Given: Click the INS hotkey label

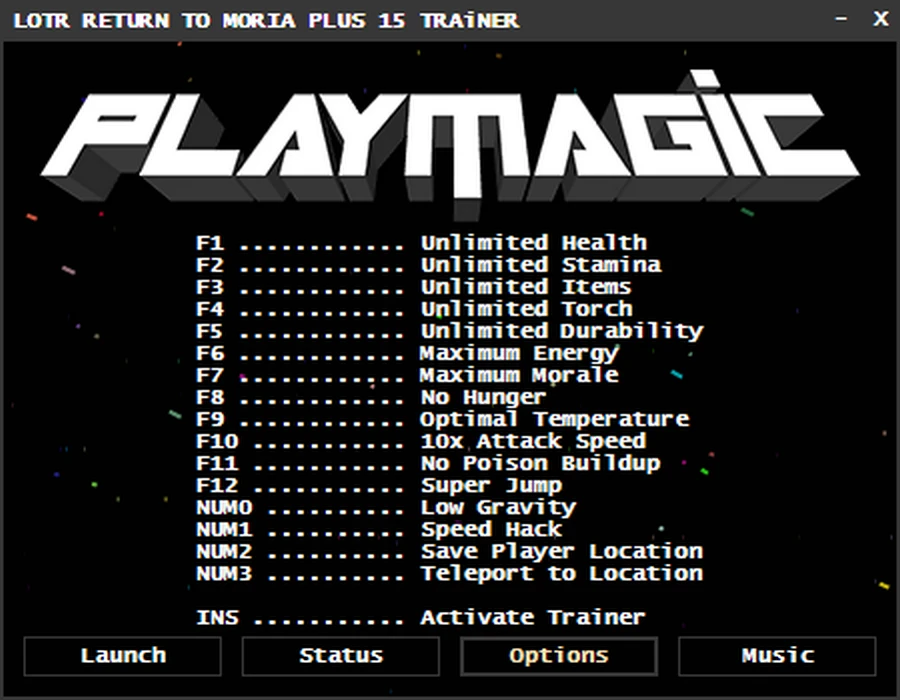Looking at the screenshot, I should click(217, 618).
